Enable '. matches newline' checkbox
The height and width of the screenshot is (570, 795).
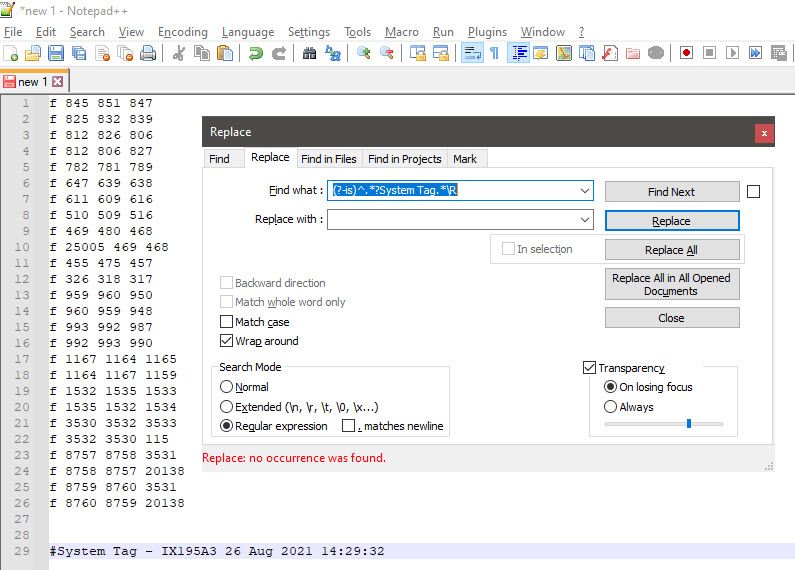[x=348, y=425]
